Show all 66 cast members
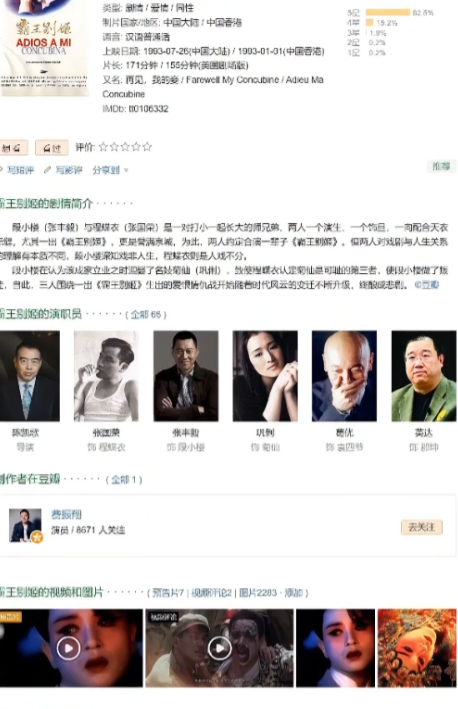This screenshot has width=458, height=709. pos(146,314)
